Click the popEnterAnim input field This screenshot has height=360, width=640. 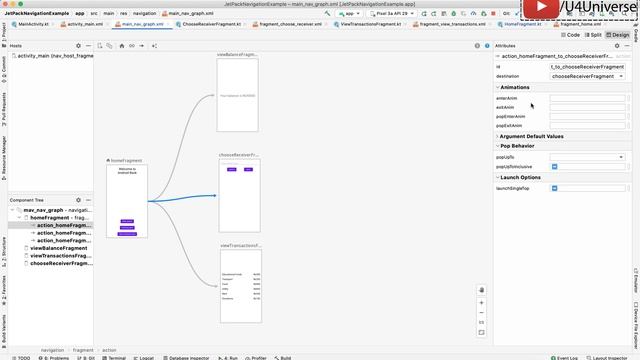click(x=587, y=117)
